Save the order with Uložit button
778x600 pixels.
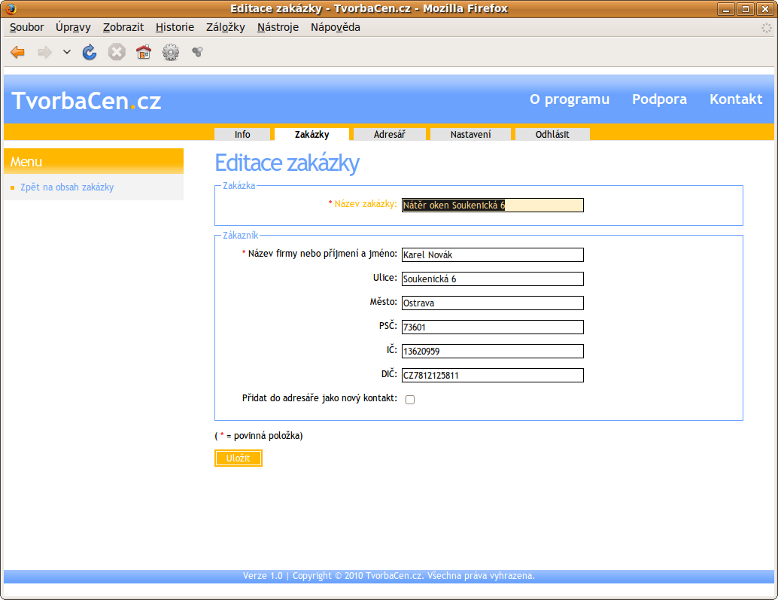coord(238,458)
